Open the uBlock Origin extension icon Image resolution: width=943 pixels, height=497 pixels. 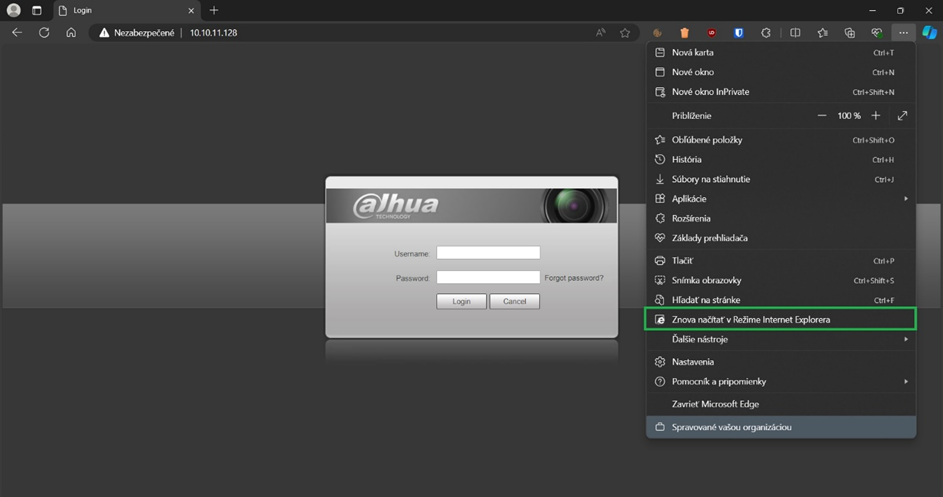tap(712, 32)
